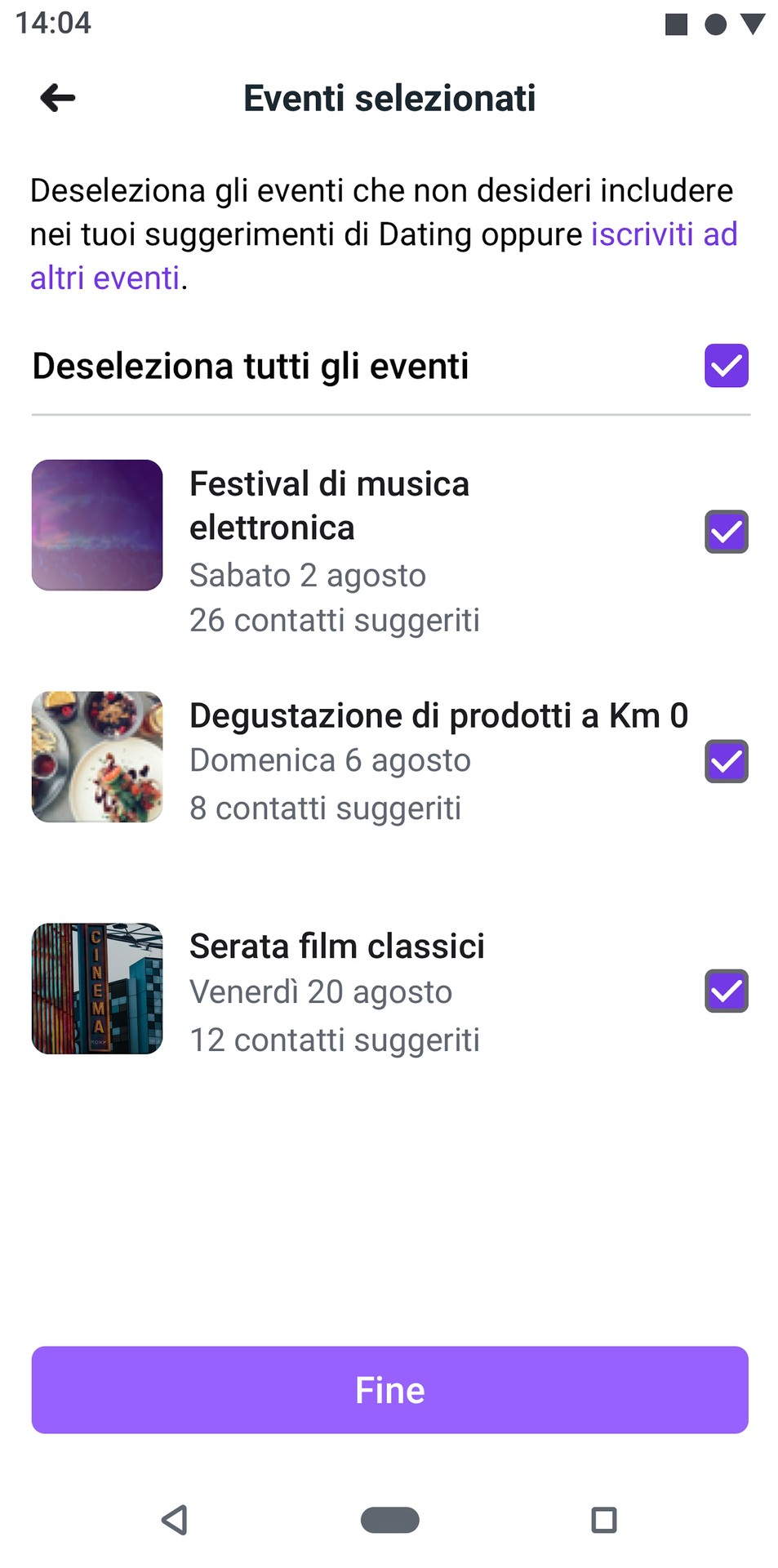Image resolution: width=778 pixels, height=1568 pixels.
Task: Tap the back arrow icon
Action: pyautogui.click(x=58, y=98)
